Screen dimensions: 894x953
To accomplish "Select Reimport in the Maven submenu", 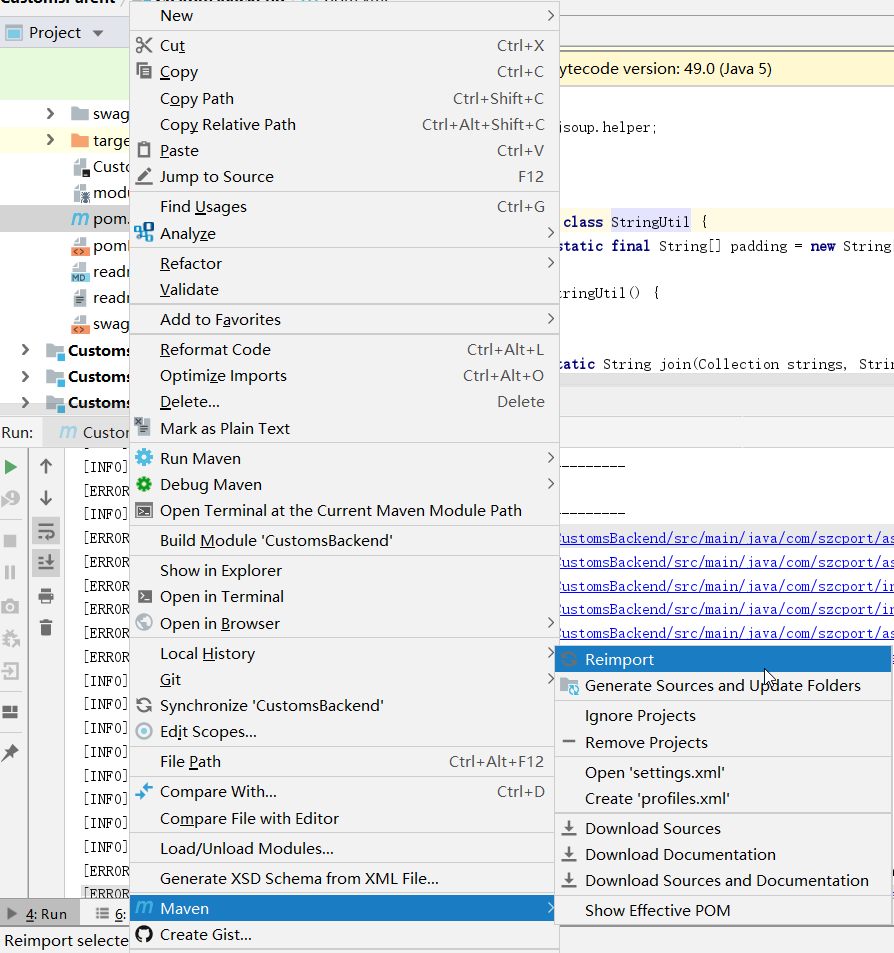I will 619,659.
